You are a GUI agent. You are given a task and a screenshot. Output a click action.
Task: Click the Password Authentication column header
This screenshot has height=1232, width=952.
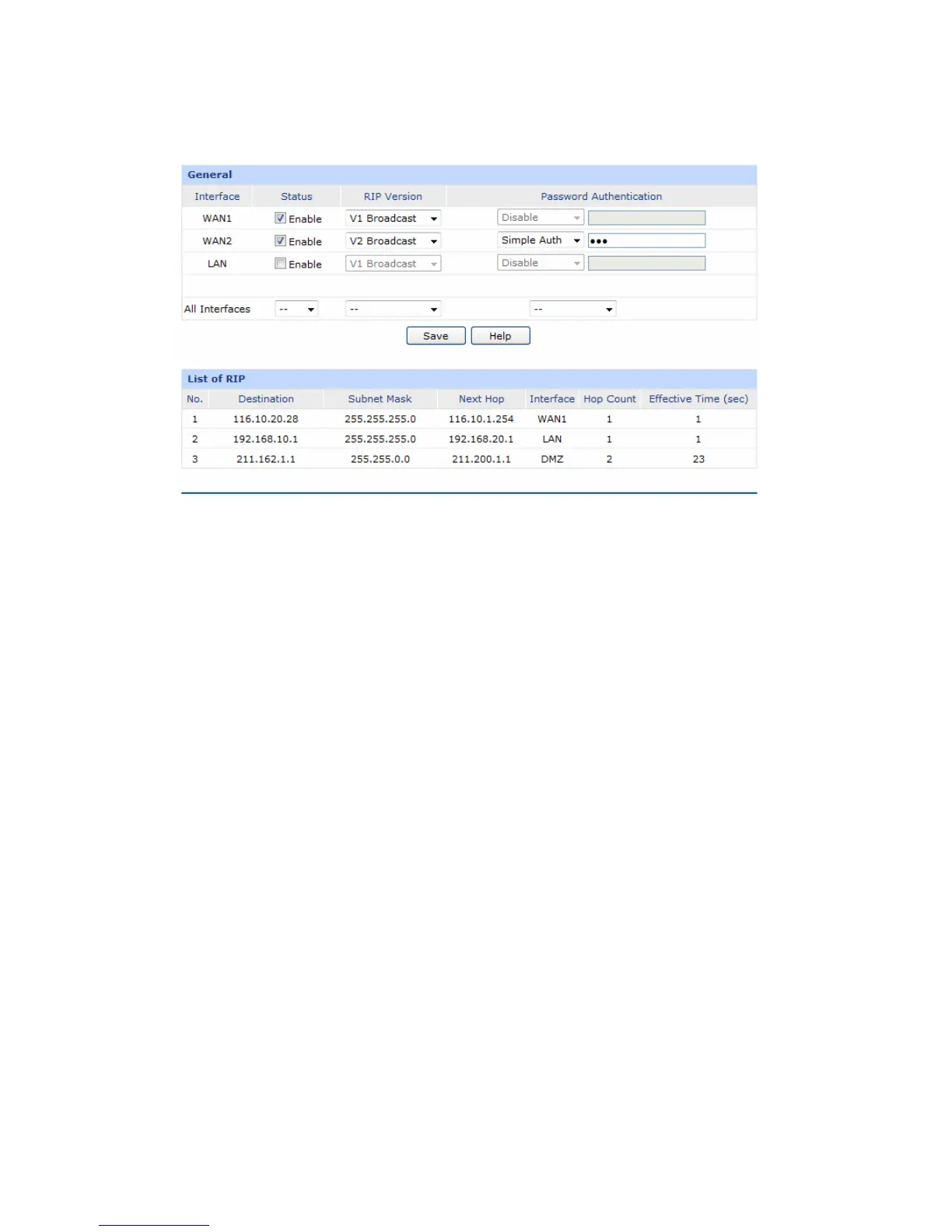click(x=601, y=197)
